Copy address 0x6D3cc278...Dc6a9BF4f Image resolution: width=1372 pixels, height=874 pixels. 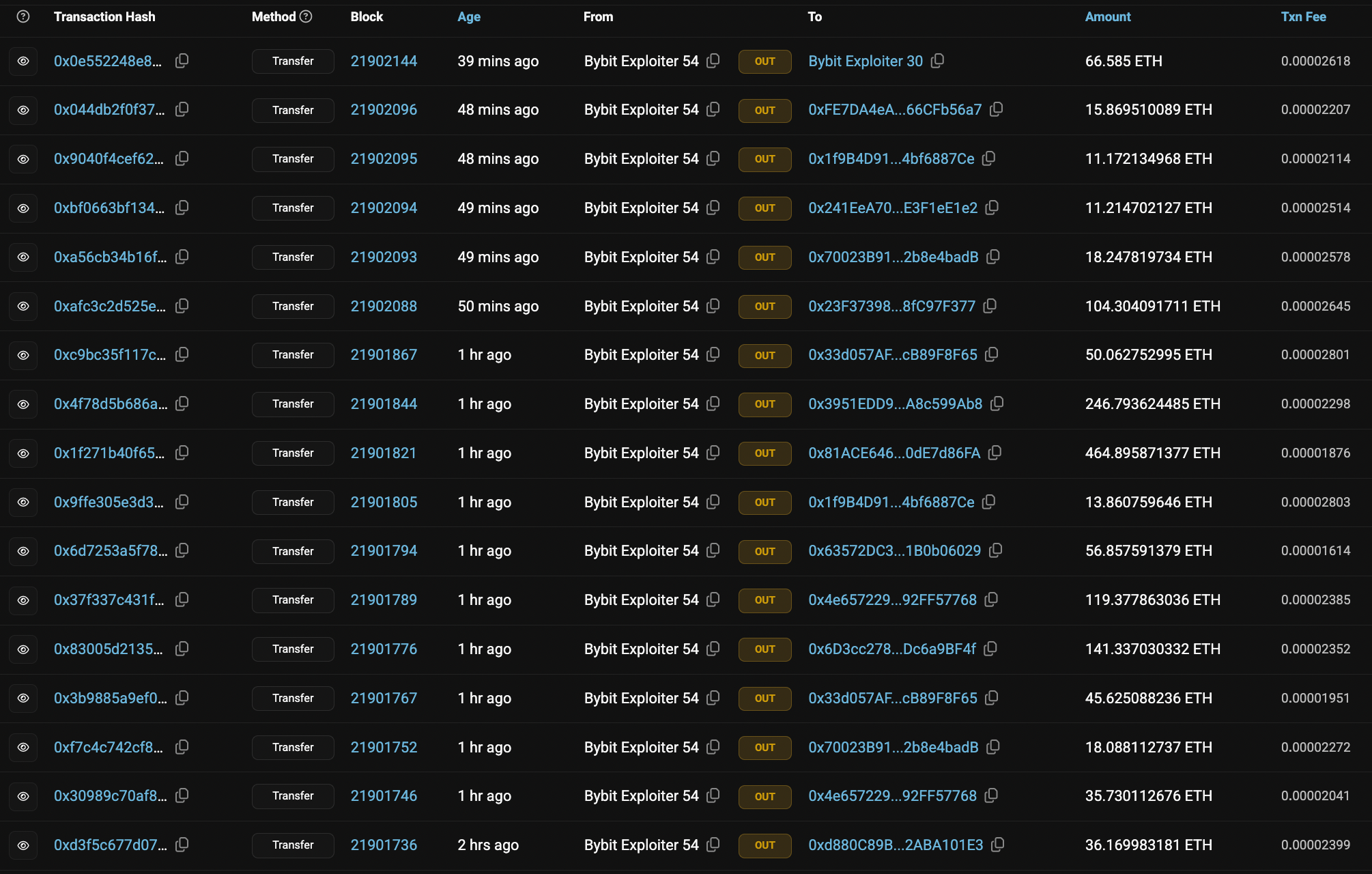point(991,649)
